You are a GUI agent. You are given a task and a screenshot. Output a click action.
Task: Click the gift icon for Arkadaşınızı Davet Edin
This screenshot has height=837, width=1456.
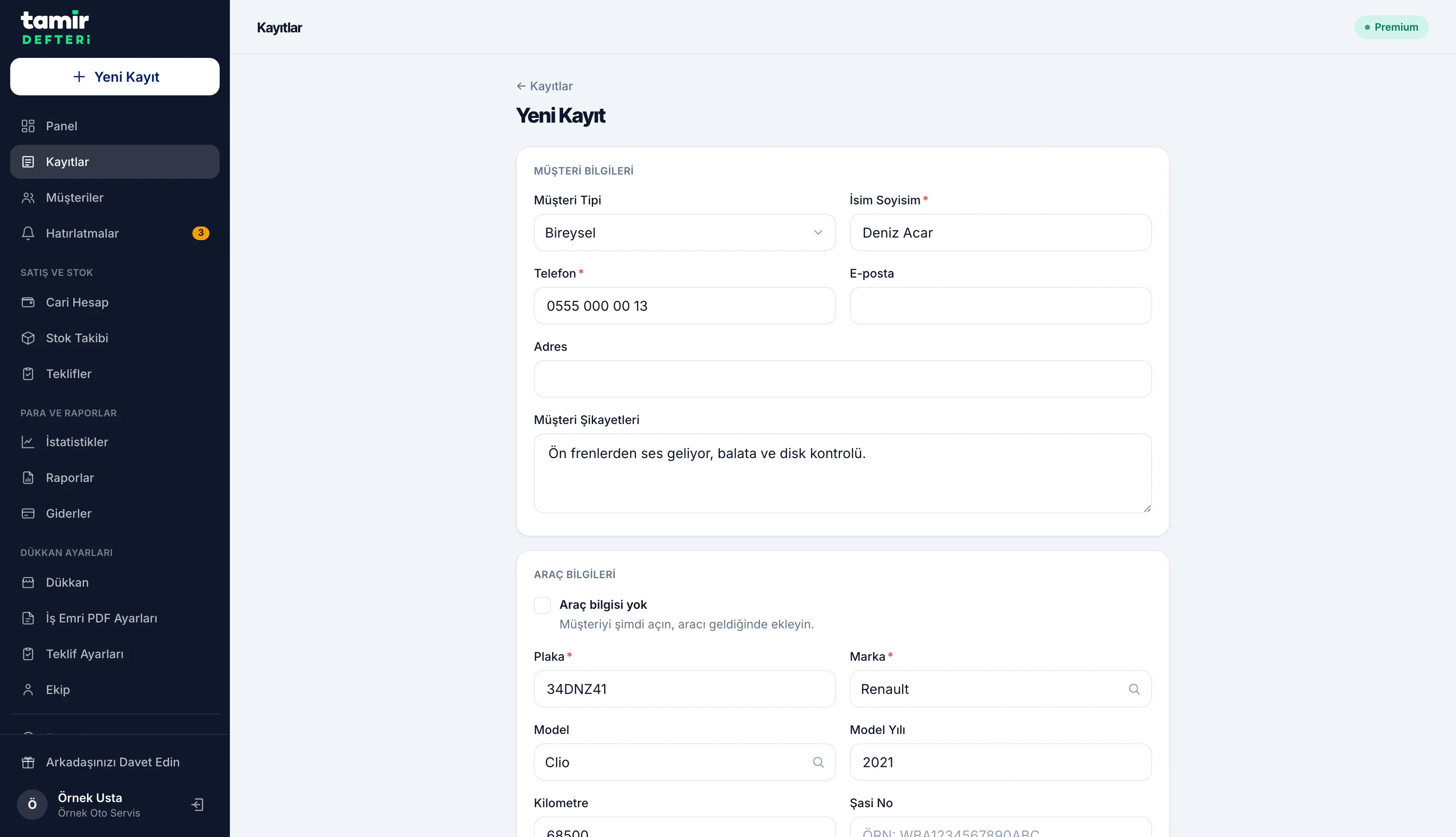(x=28, y=762)
